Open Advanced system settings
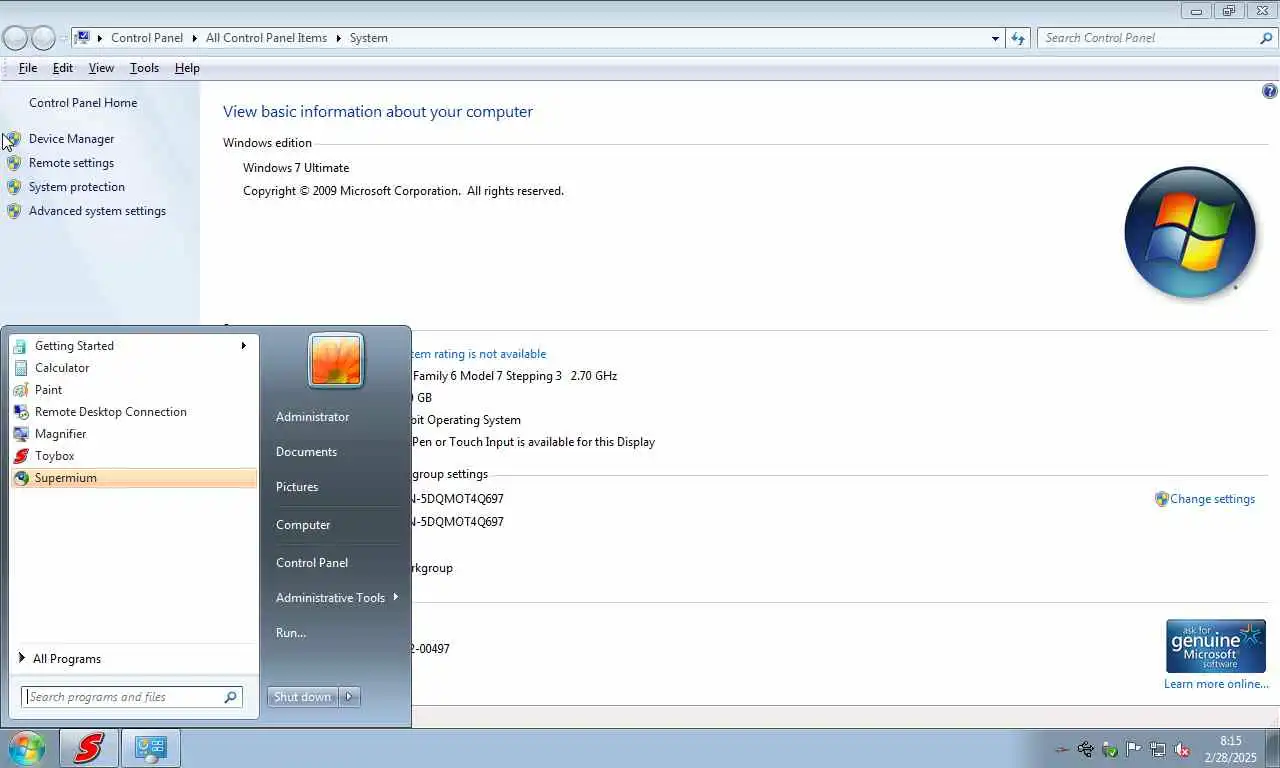This screenshot has height=768, width=1280. [x=97, y=211]
